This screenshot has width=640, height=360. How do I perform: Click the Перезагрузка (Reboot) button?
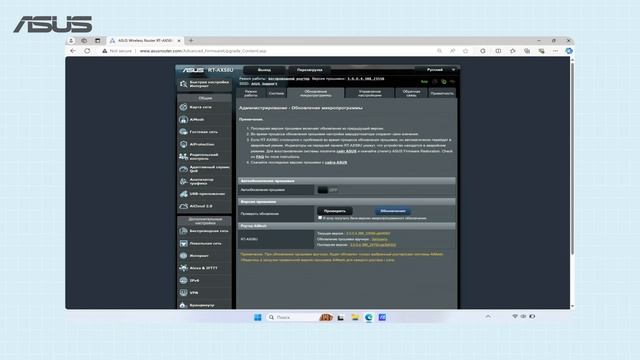[309, 70]
